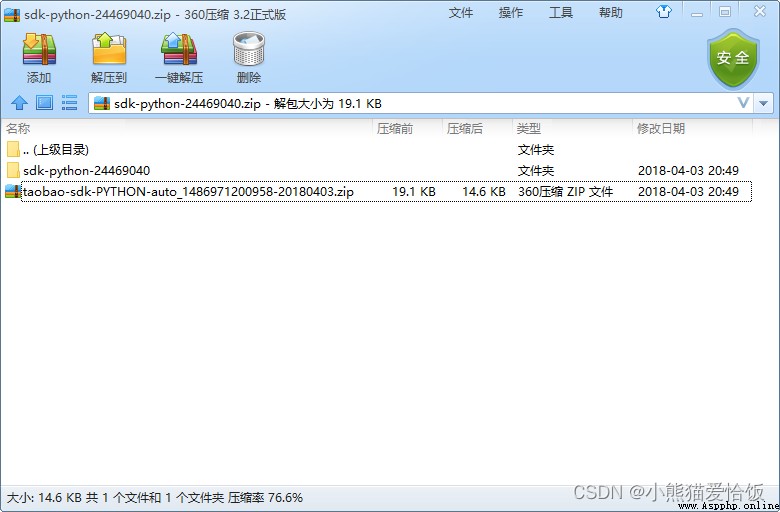
Task: Switch to detail list view mode
Action: 69,103
